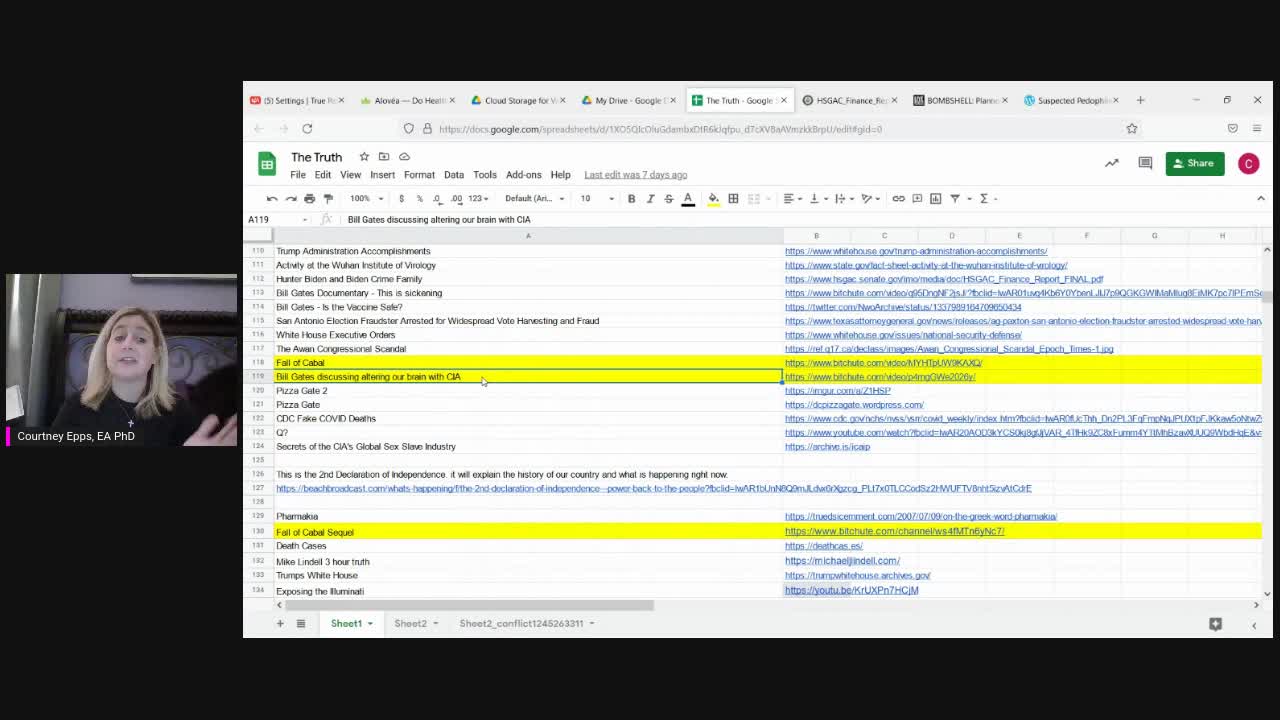Collapse the toolbar with the up chevron
The height and width of the screenshot is (720, 1280).
coord(1260,198)
